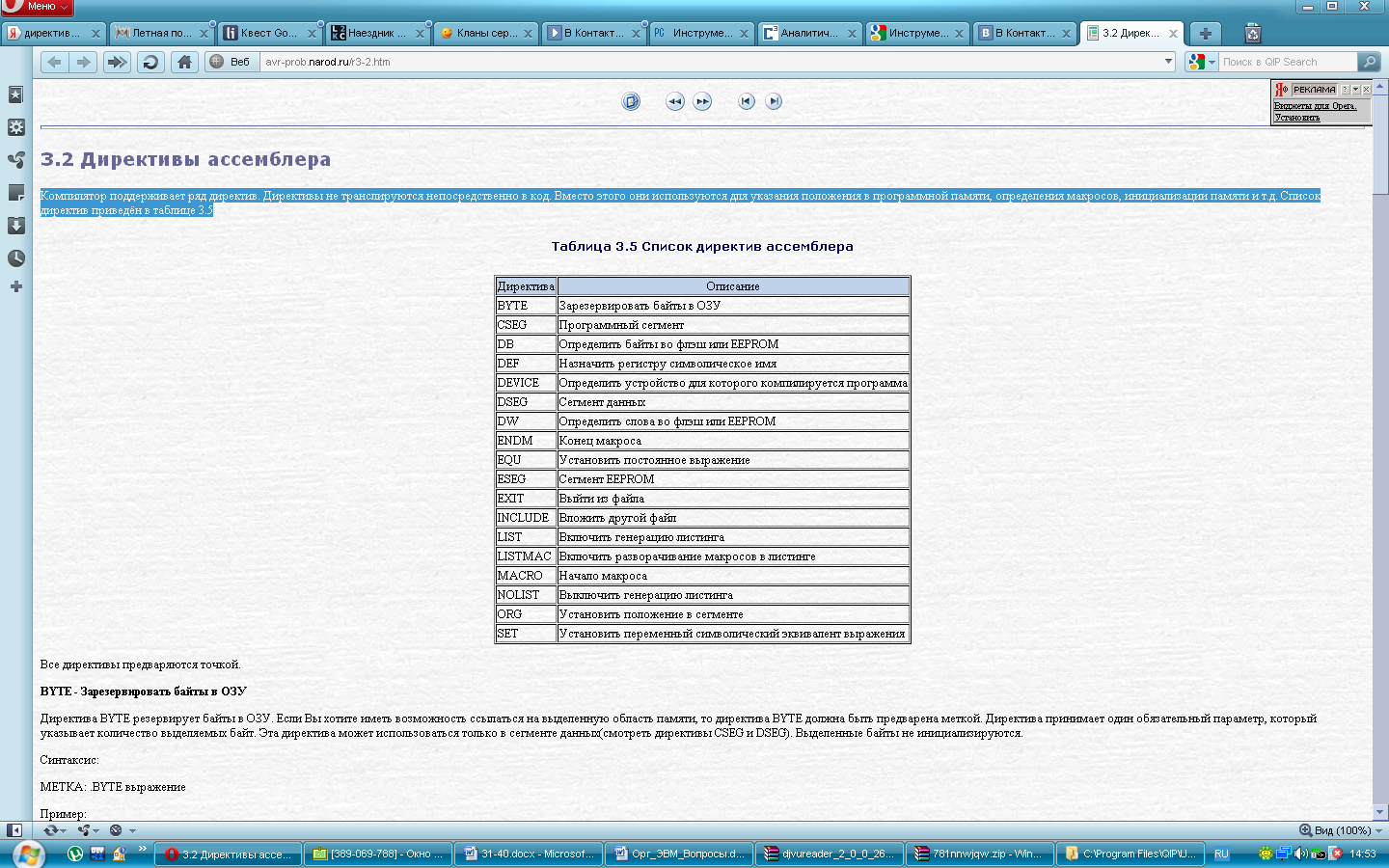Open Opera Unite dropdown in status bar
Screen dimensions: 1389x868
[x=89, y=830]
